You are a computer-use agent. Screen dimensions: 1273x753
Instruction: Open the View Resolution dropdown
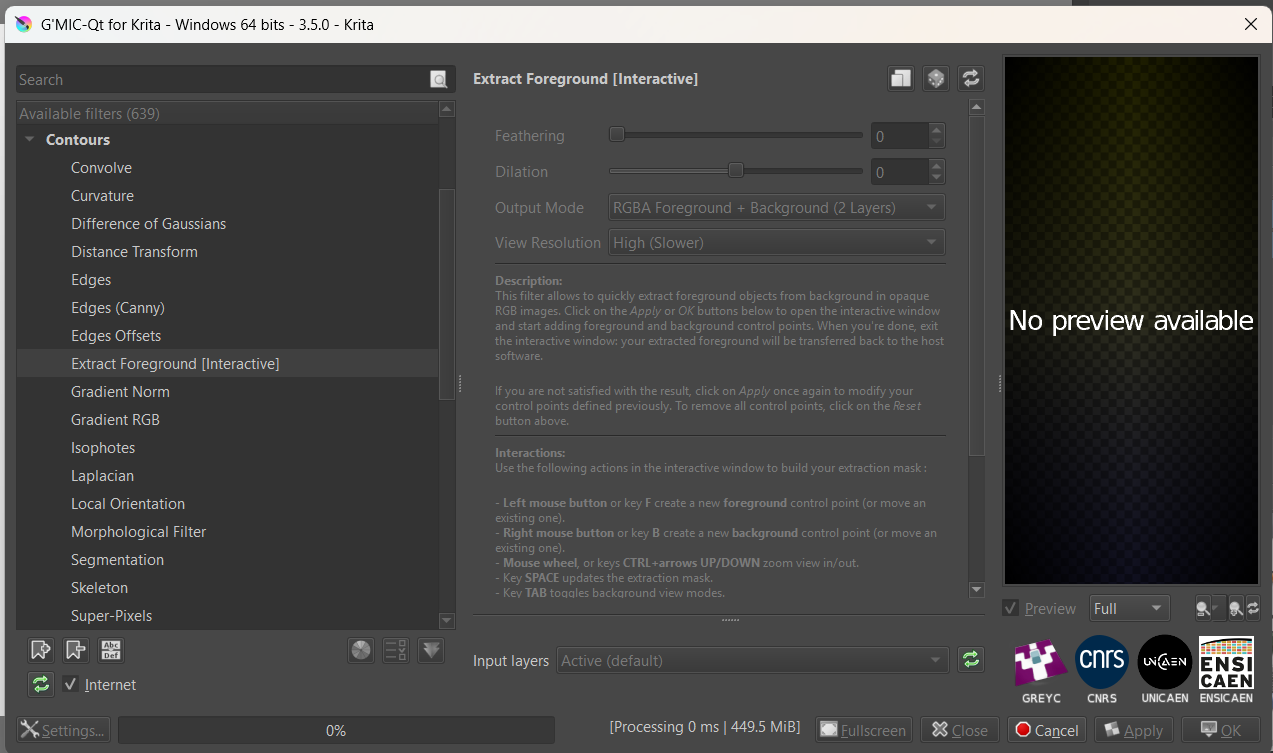point(776,243)
